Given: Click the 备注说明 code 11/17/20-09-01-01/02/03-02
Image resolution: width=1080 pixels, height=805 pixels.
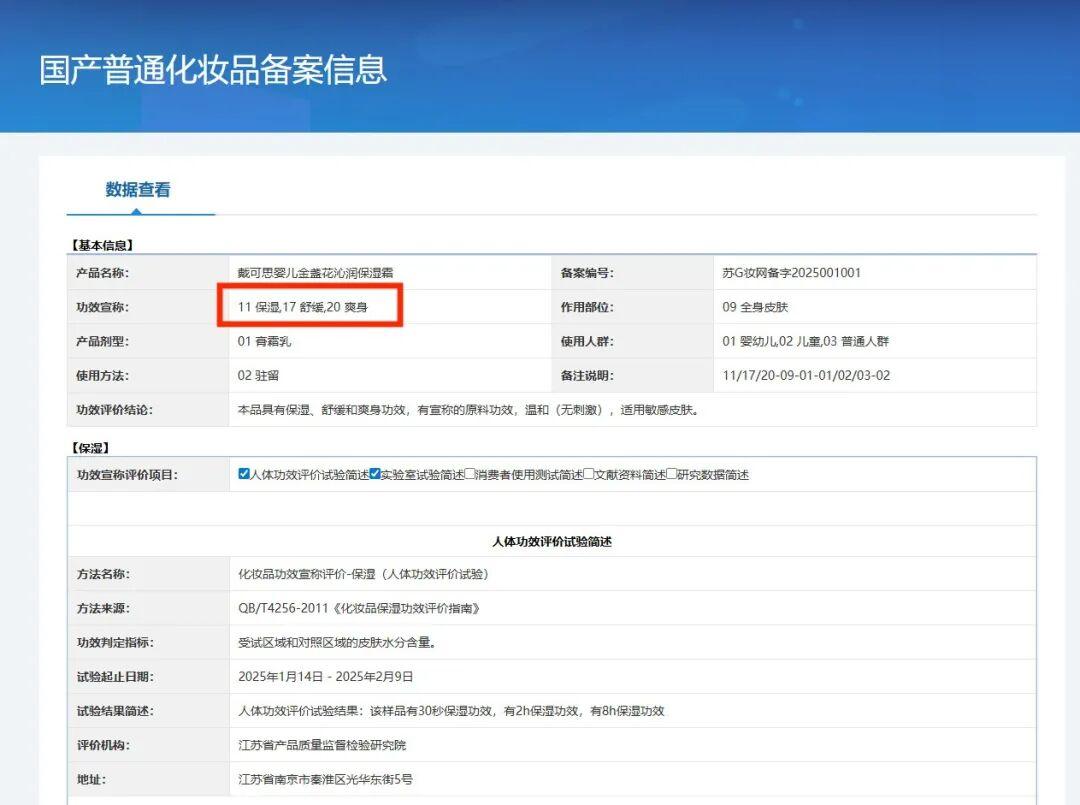Looking at the screenshot, I should (806, 376).
